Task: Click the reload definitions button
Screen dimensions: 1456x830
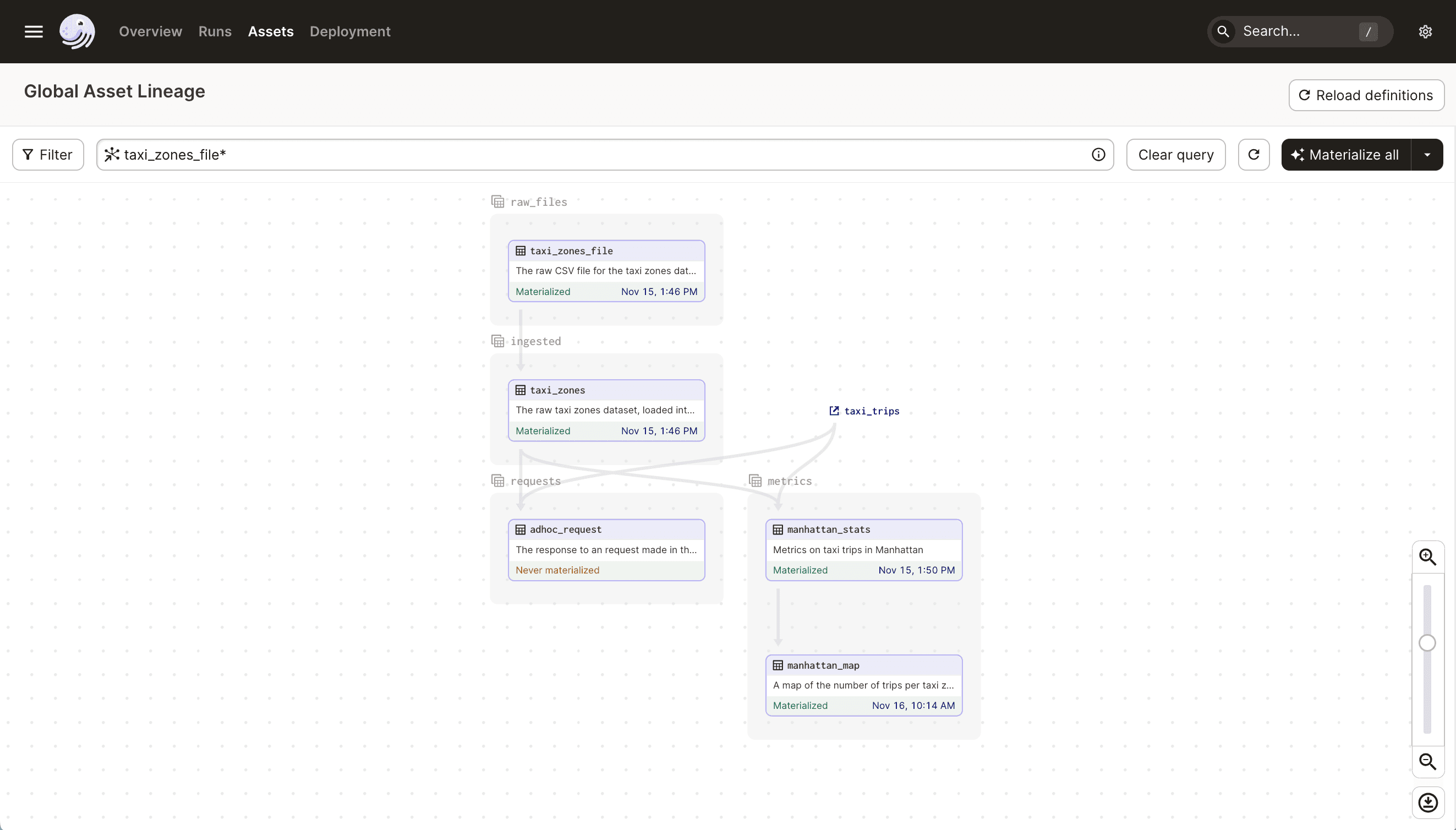Action: pos(1364,95)
